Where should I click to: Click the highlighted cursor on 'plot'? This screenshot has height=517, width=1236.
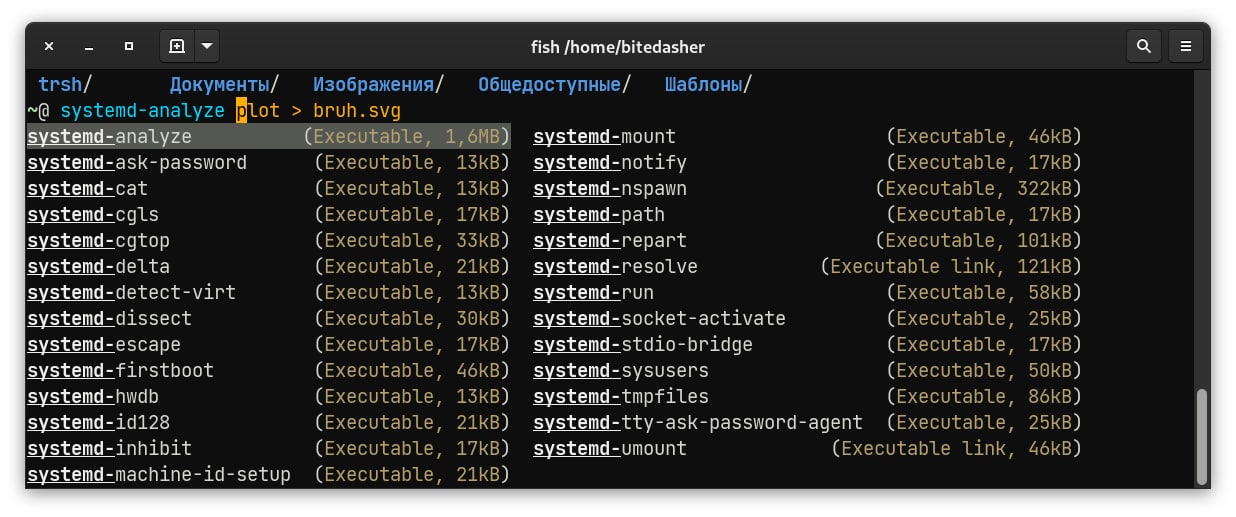point(241,111)
